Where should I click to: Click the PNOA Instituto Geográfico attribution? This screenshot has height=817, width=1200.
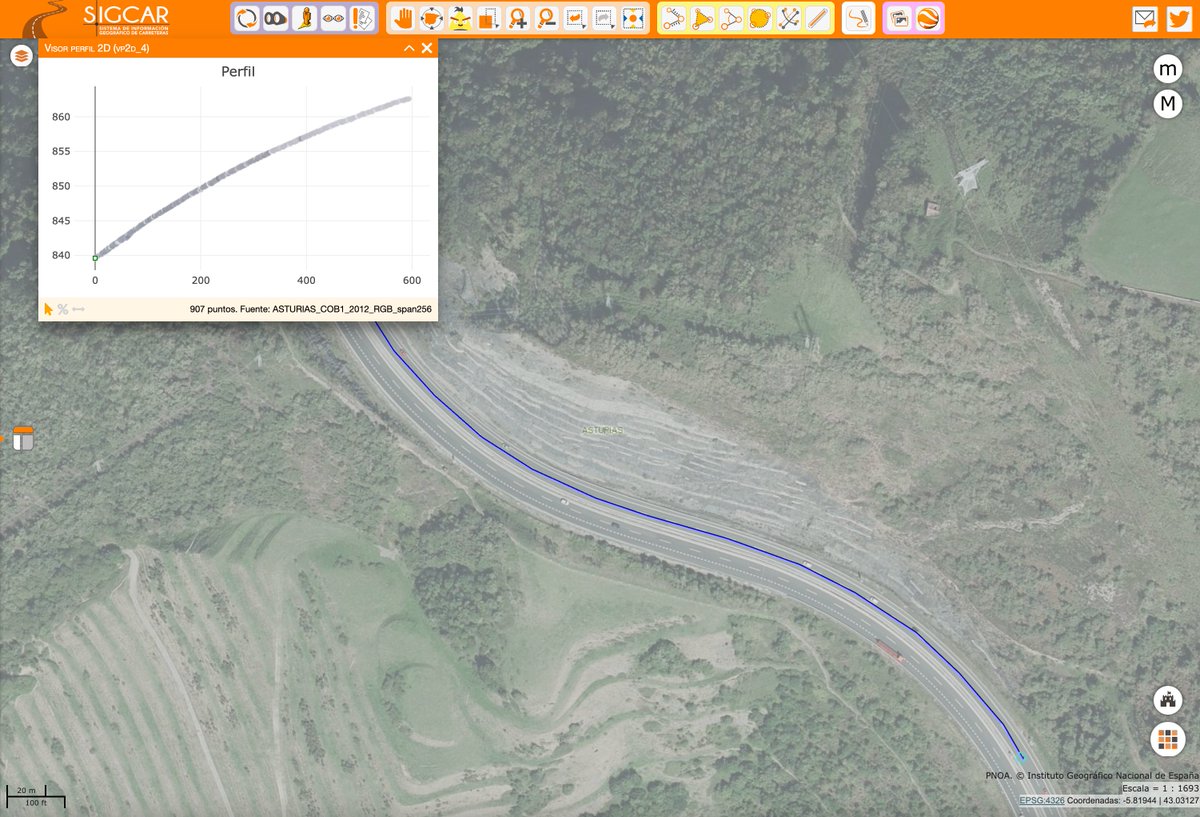[1092, 776]
